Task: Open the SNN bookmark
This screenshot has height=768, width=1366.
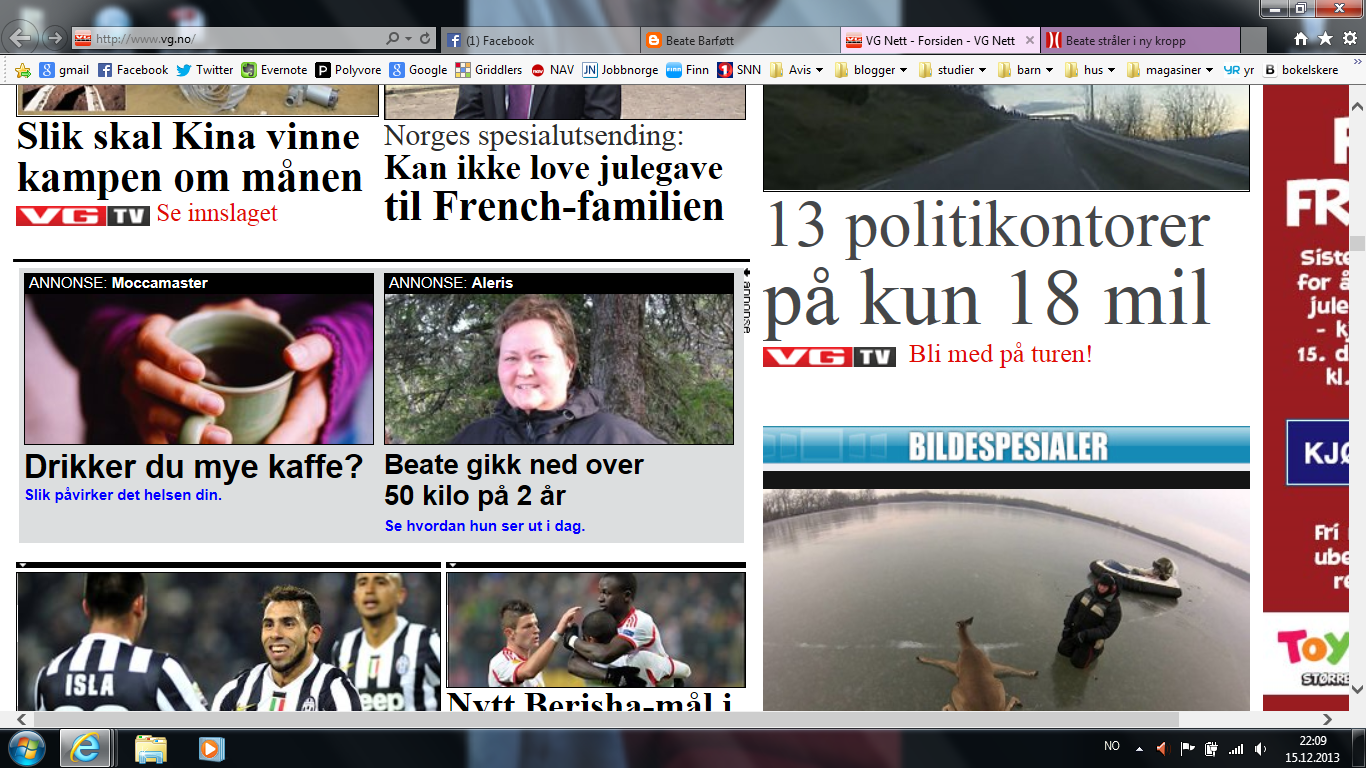Action: pos(739,70)
